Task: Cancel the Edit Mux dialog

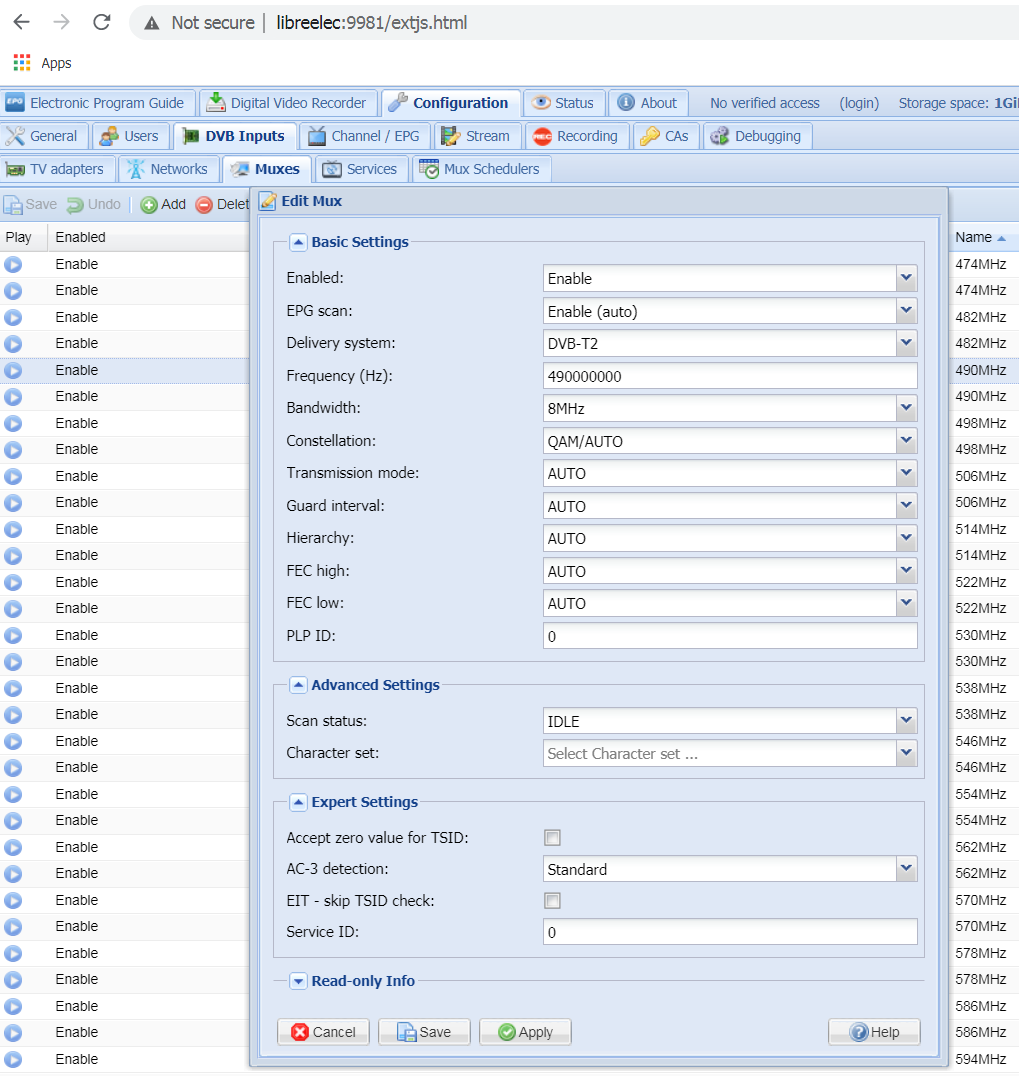Action: pos(323,1032)
